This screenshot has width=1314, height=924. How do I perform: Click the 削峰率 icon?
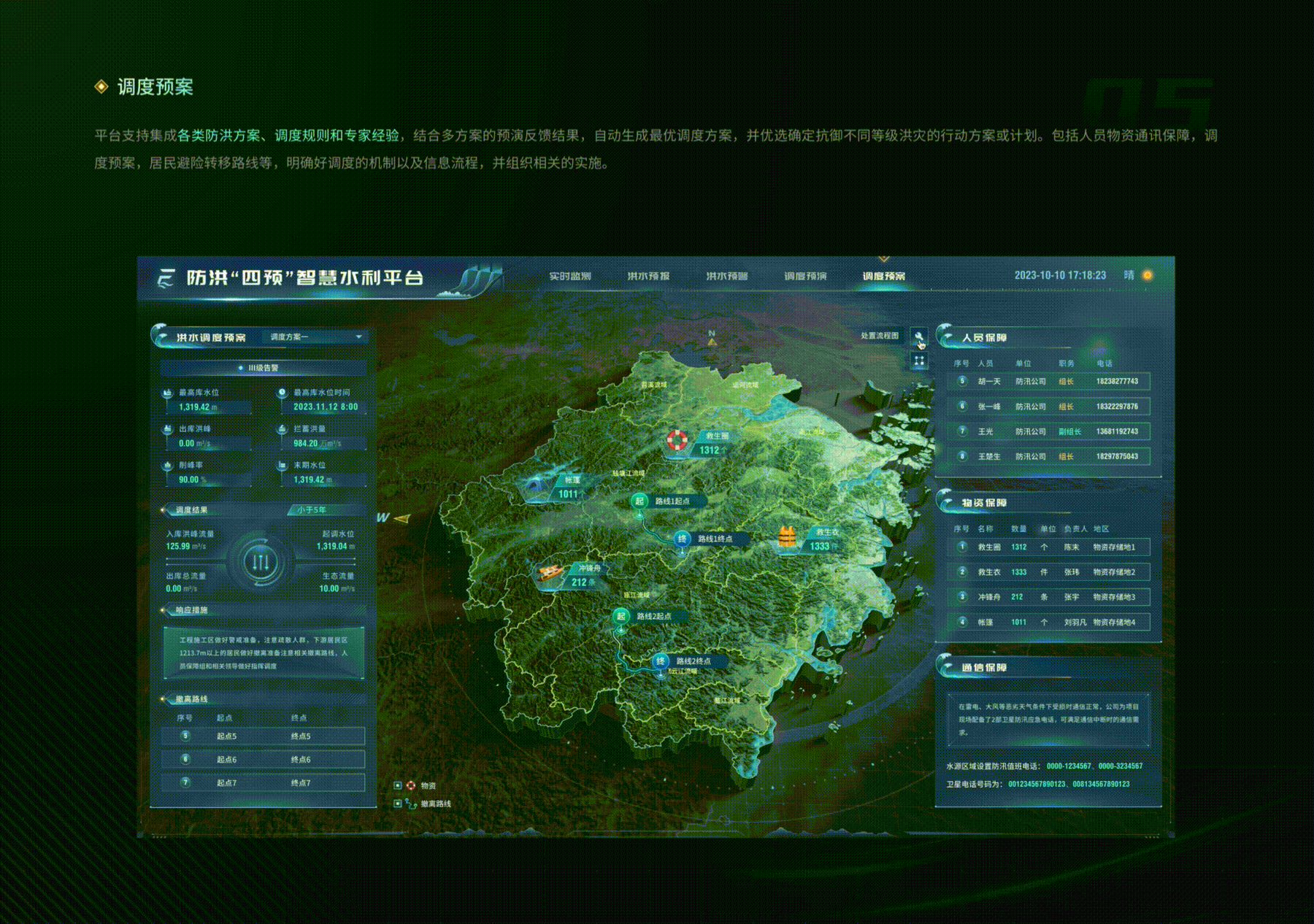(167, 465)
